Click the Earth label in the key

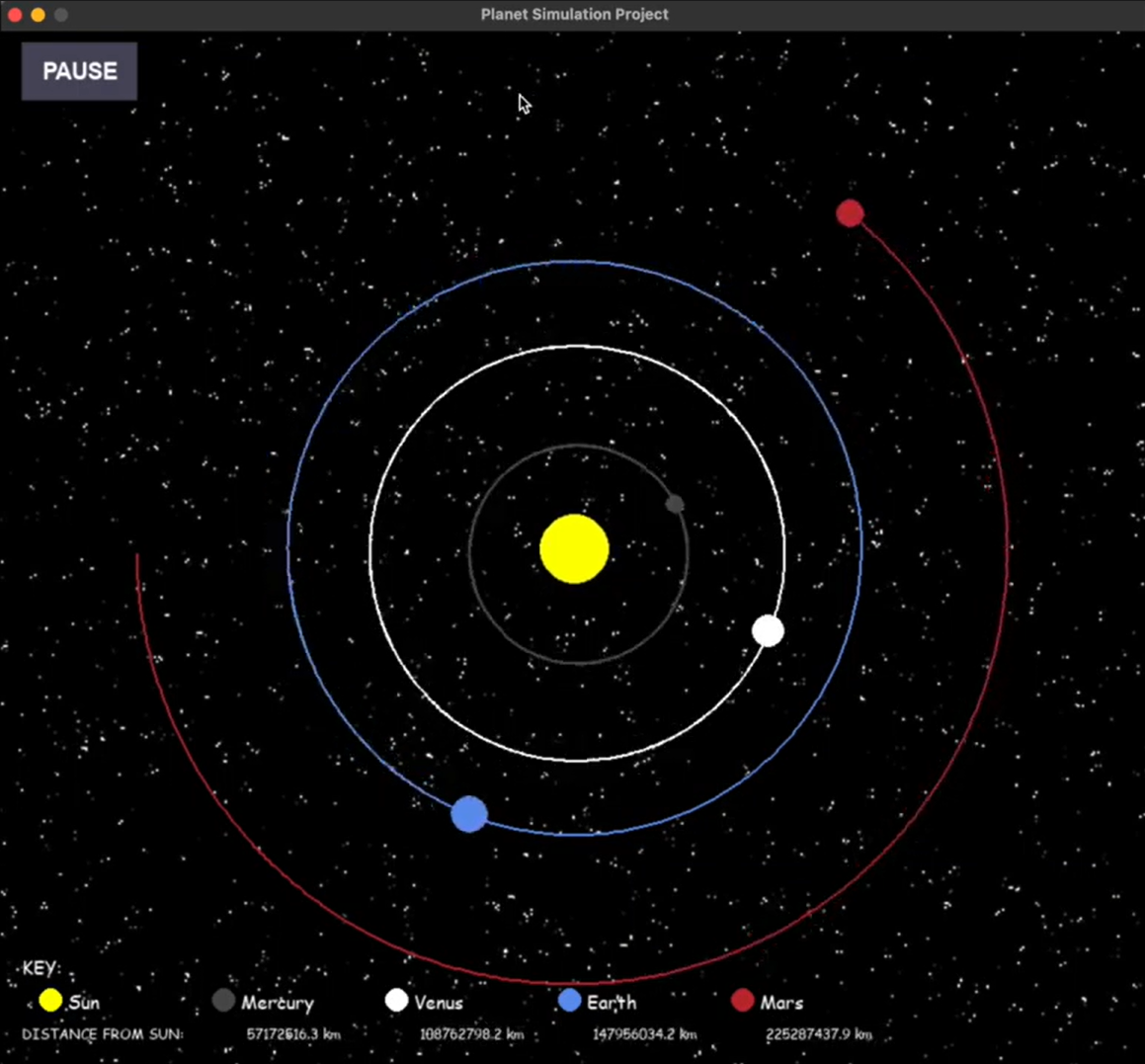612,1003
